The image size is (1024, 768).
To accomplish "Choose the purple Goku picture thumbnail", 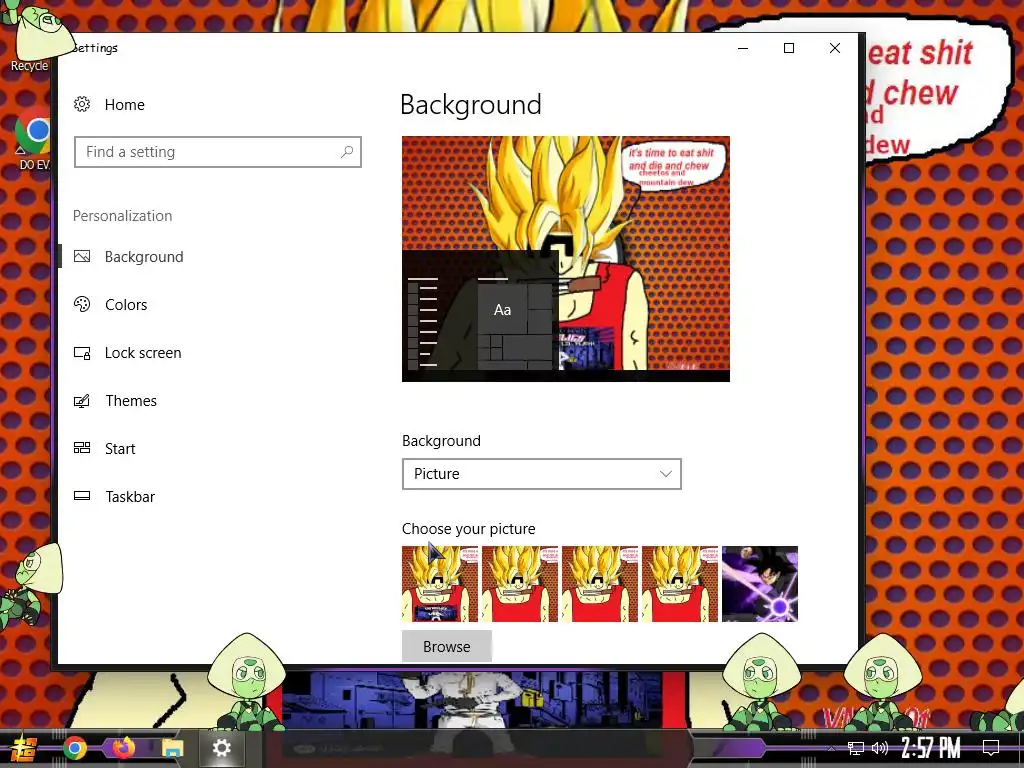I will click(760, 584).
